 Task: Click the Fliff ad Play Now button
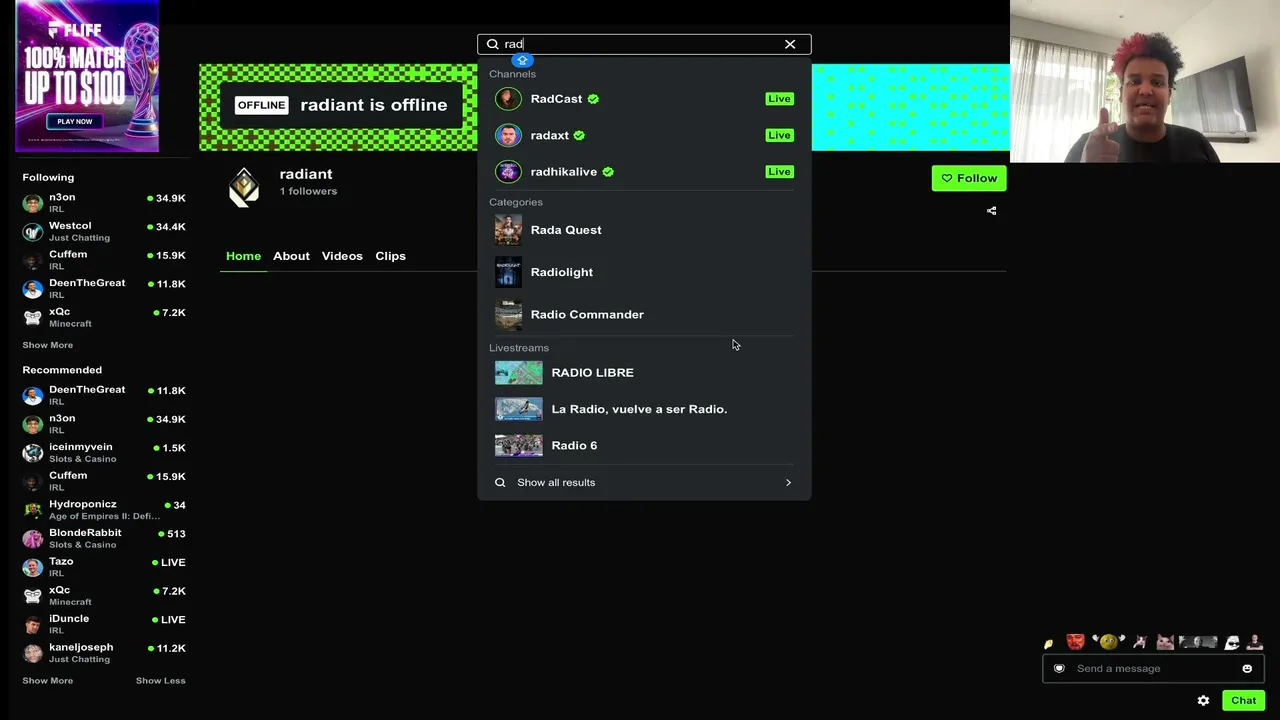(75, 121)
